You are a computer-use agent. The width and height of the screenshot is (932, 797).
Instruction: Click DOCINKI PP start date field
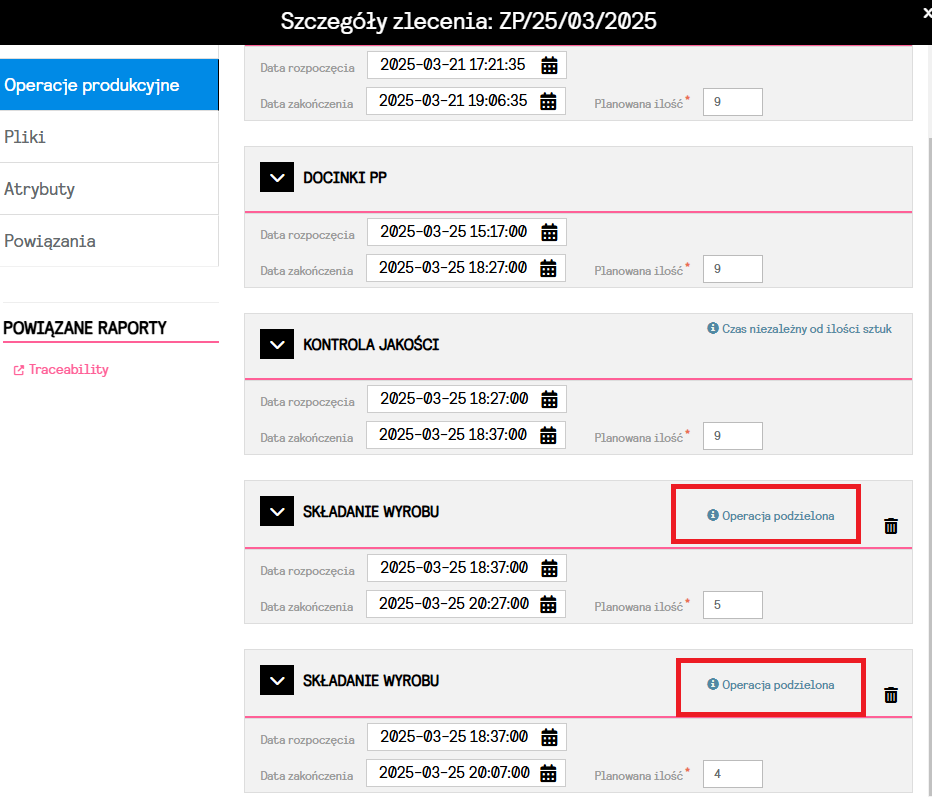(x=453, y=233)
